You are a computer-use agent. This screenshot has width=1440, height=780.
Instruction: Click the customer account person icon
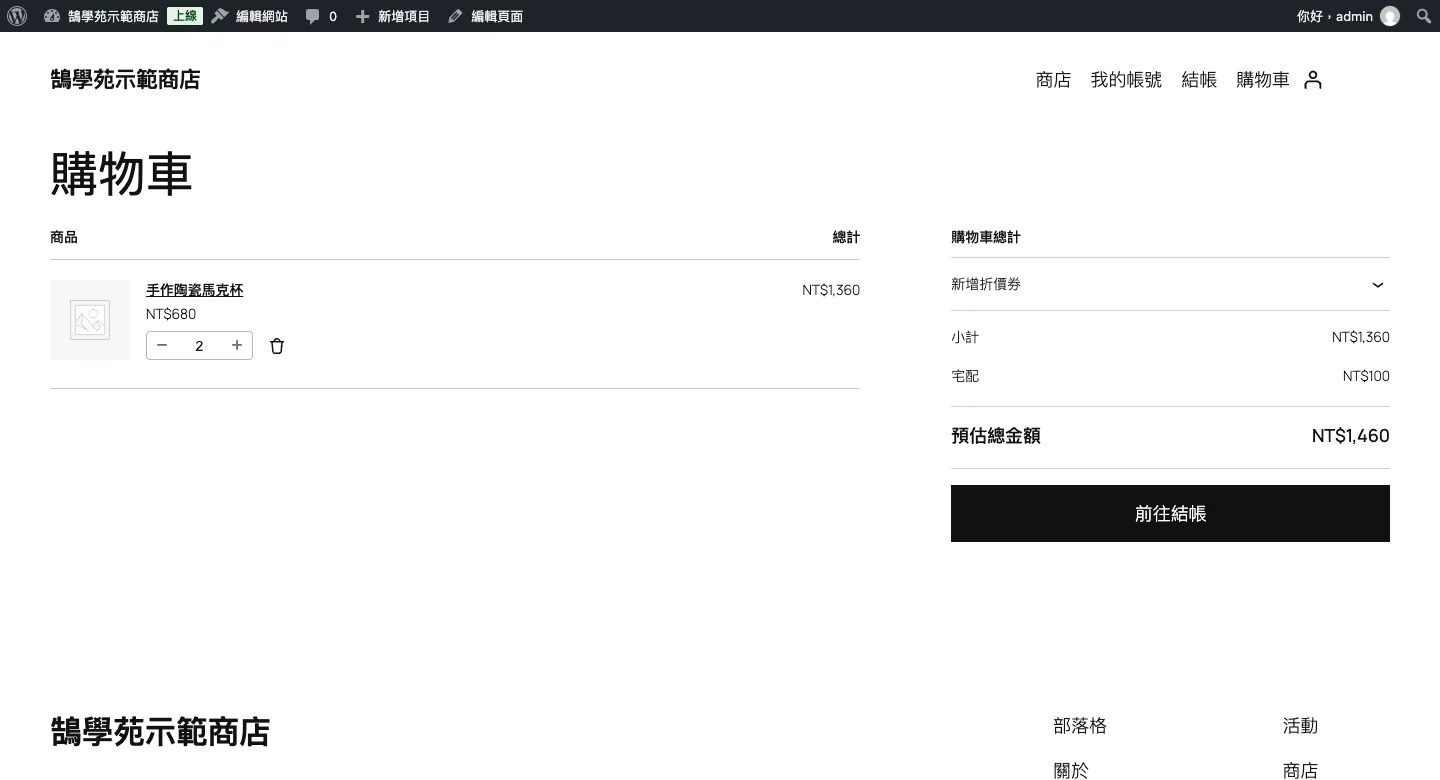[x=1313, y=80]
